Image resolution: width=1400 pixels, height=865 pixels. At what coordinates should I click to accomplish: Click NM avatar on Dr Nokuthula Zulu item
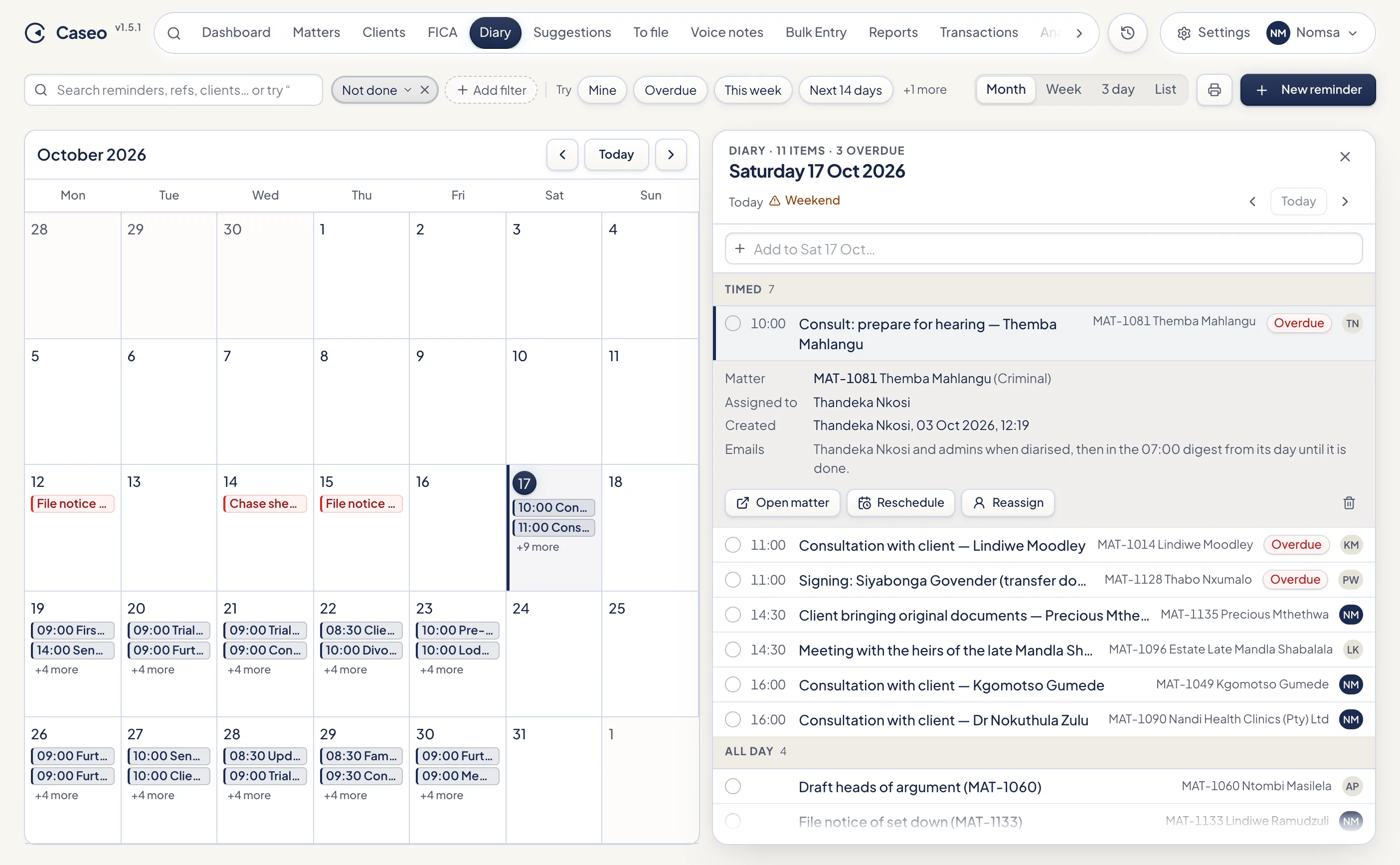(x=1351, y=719)
